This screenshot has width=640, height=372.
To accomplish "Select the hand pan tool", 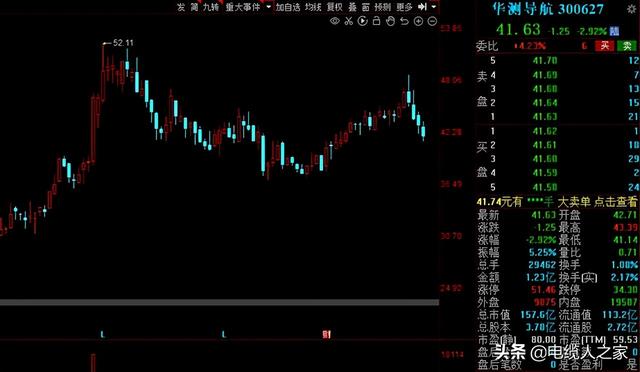I will coord(391,21).
